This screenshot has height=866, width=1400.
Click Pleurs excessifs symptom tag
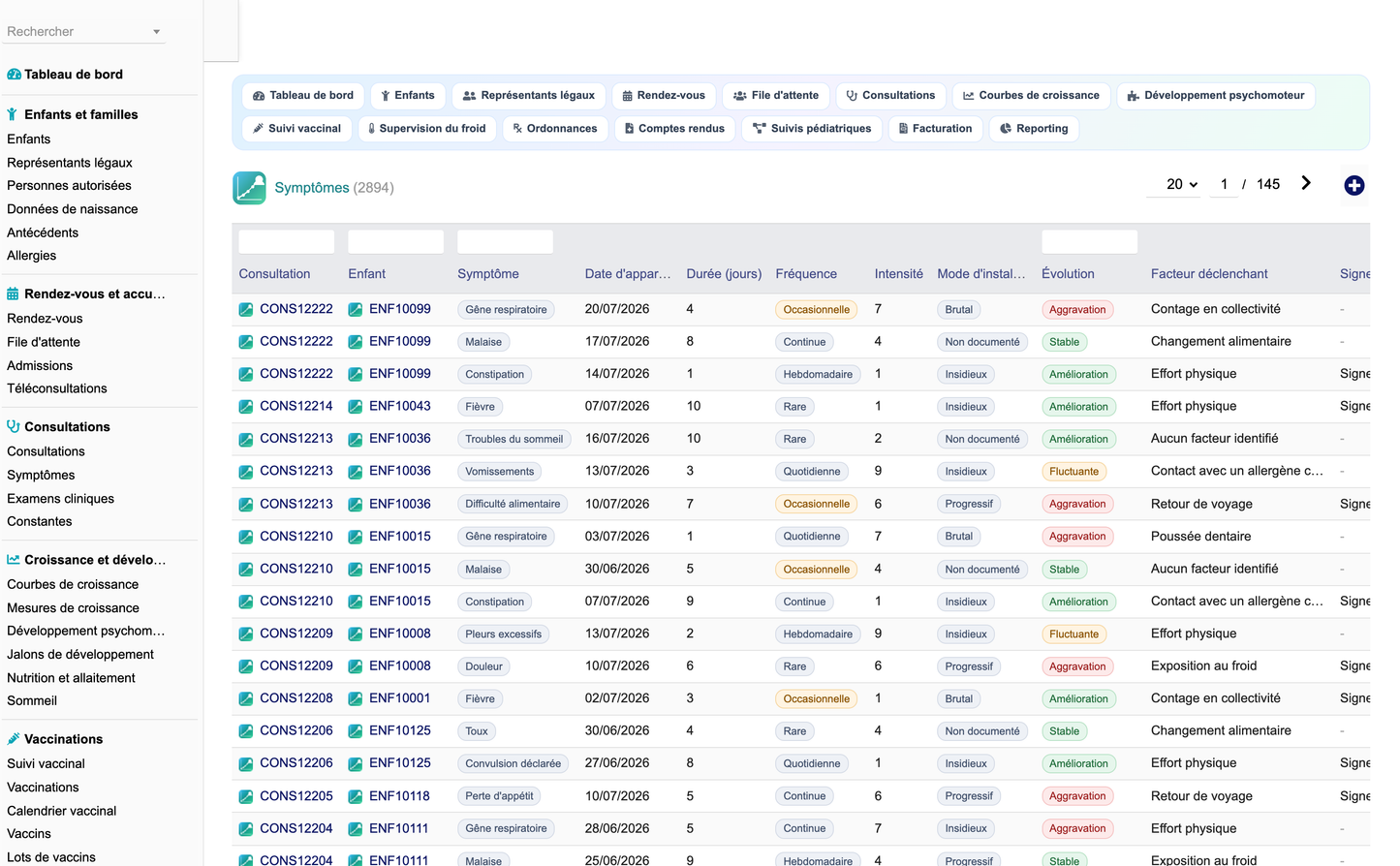point(504,634)
